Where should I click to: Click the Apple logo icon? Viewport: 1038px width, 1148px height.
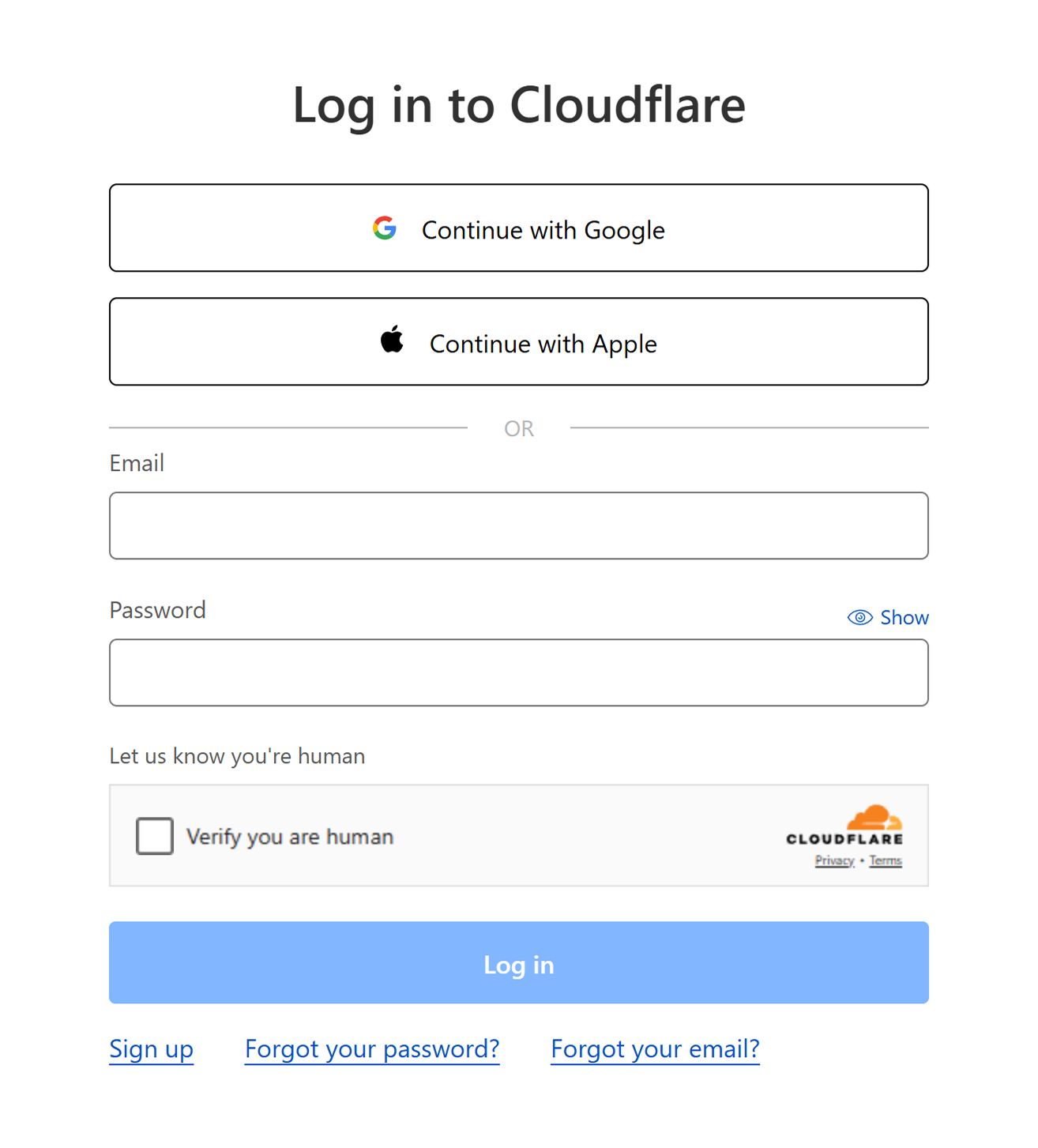pos(392,341)
